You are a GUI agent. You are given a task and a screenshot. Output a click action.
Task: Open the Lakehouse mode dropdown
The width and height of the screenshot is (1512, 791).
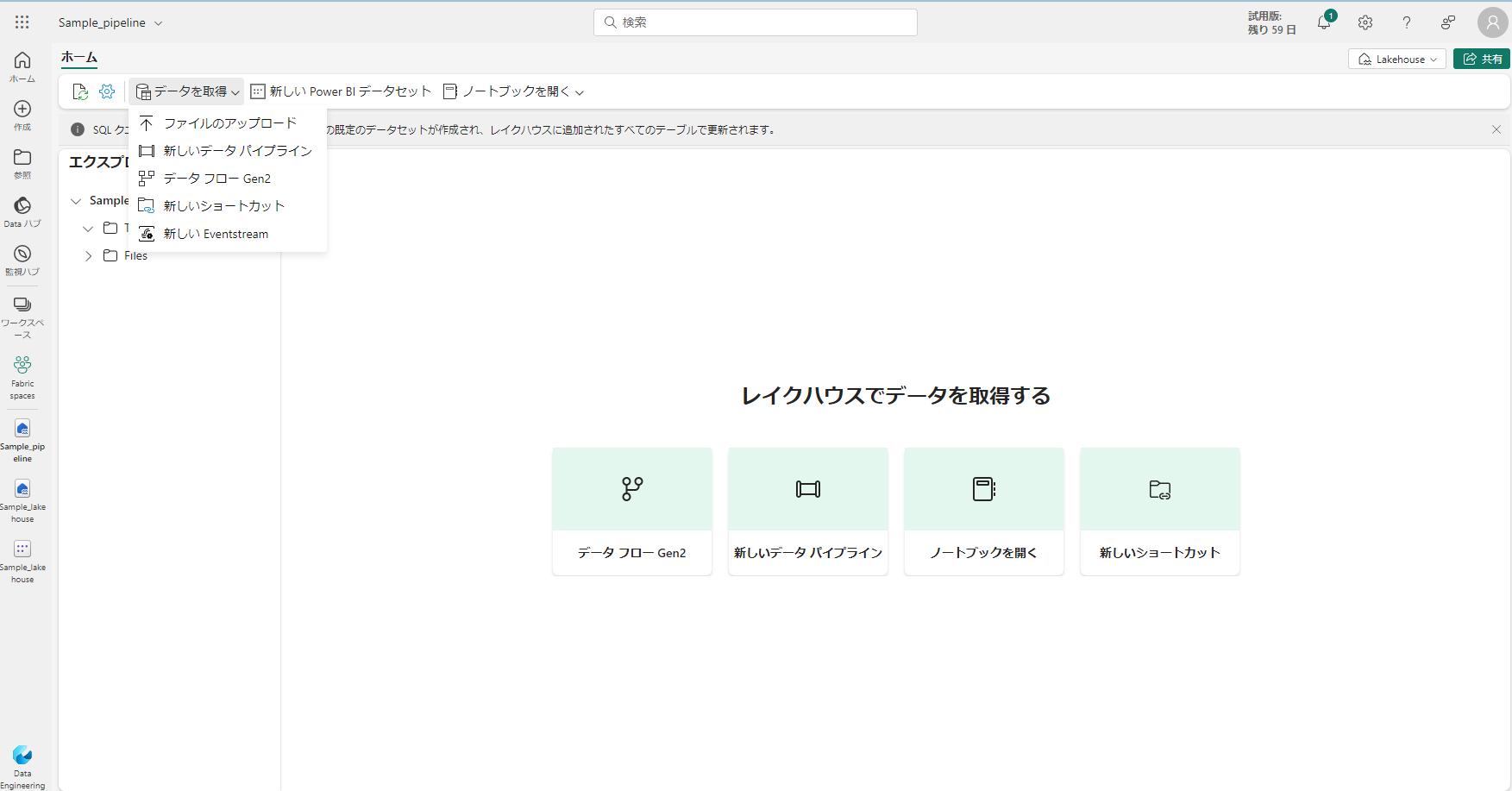tap(1397, 59)
